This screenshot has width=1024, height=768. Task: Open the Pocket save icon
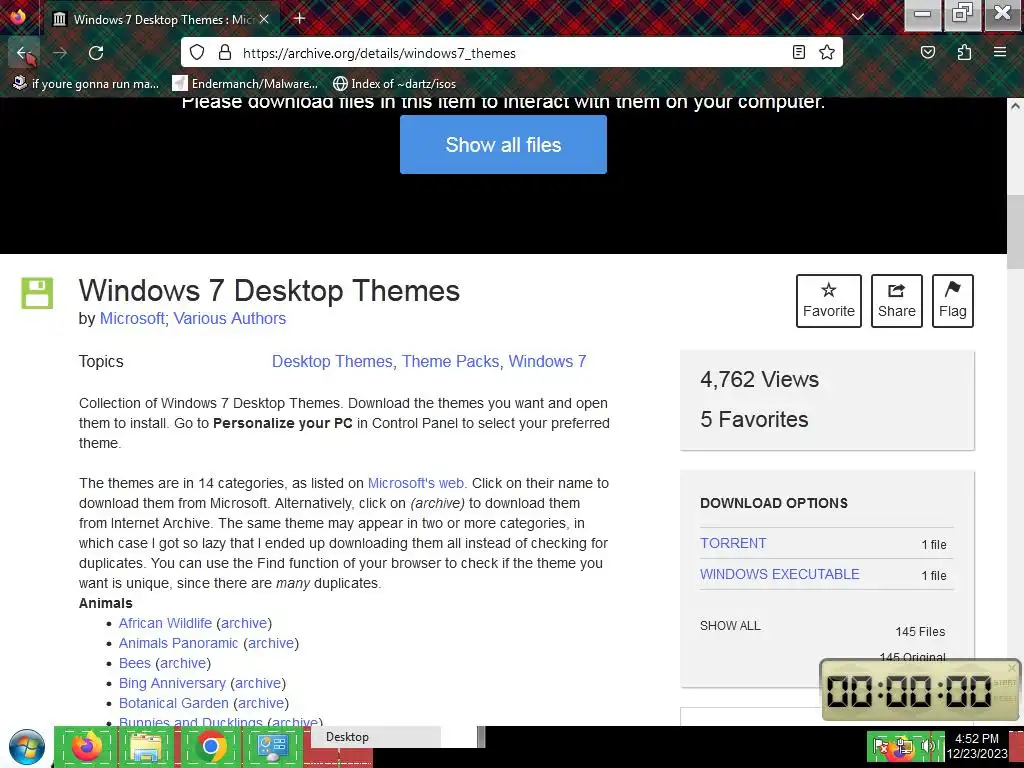click(x=928, y=52)
